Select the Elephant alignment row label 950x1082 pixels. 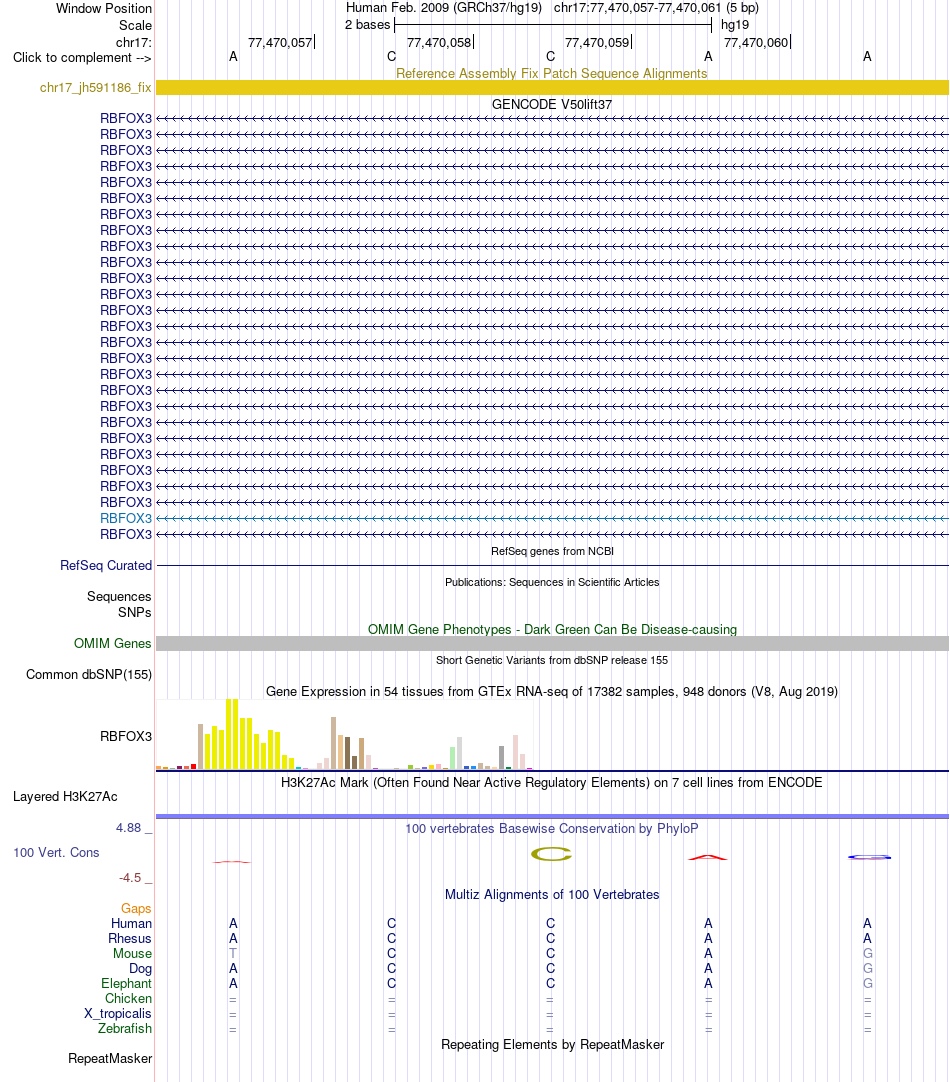(126, 983)
